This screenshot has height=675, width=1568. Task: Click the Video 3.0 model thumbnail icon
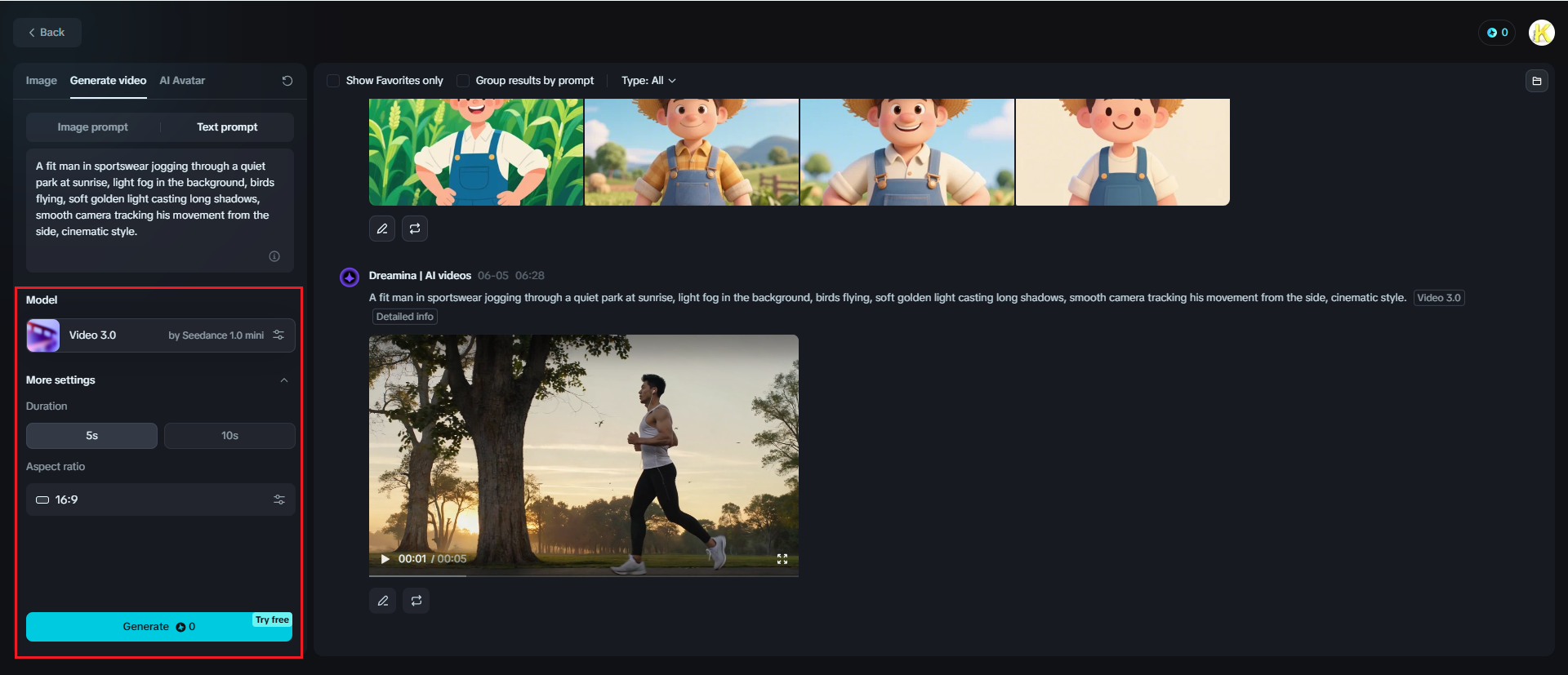pyautogui.click(x=43, y=335)
